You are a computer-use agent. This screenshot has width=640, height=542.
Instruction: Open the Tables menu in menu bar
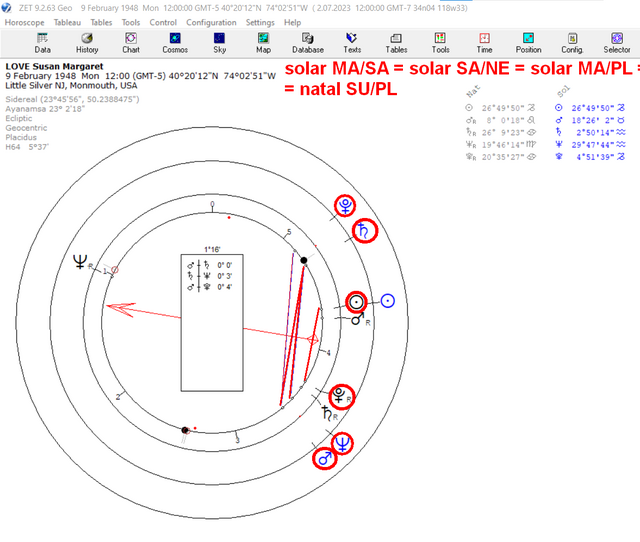(101, 22)
